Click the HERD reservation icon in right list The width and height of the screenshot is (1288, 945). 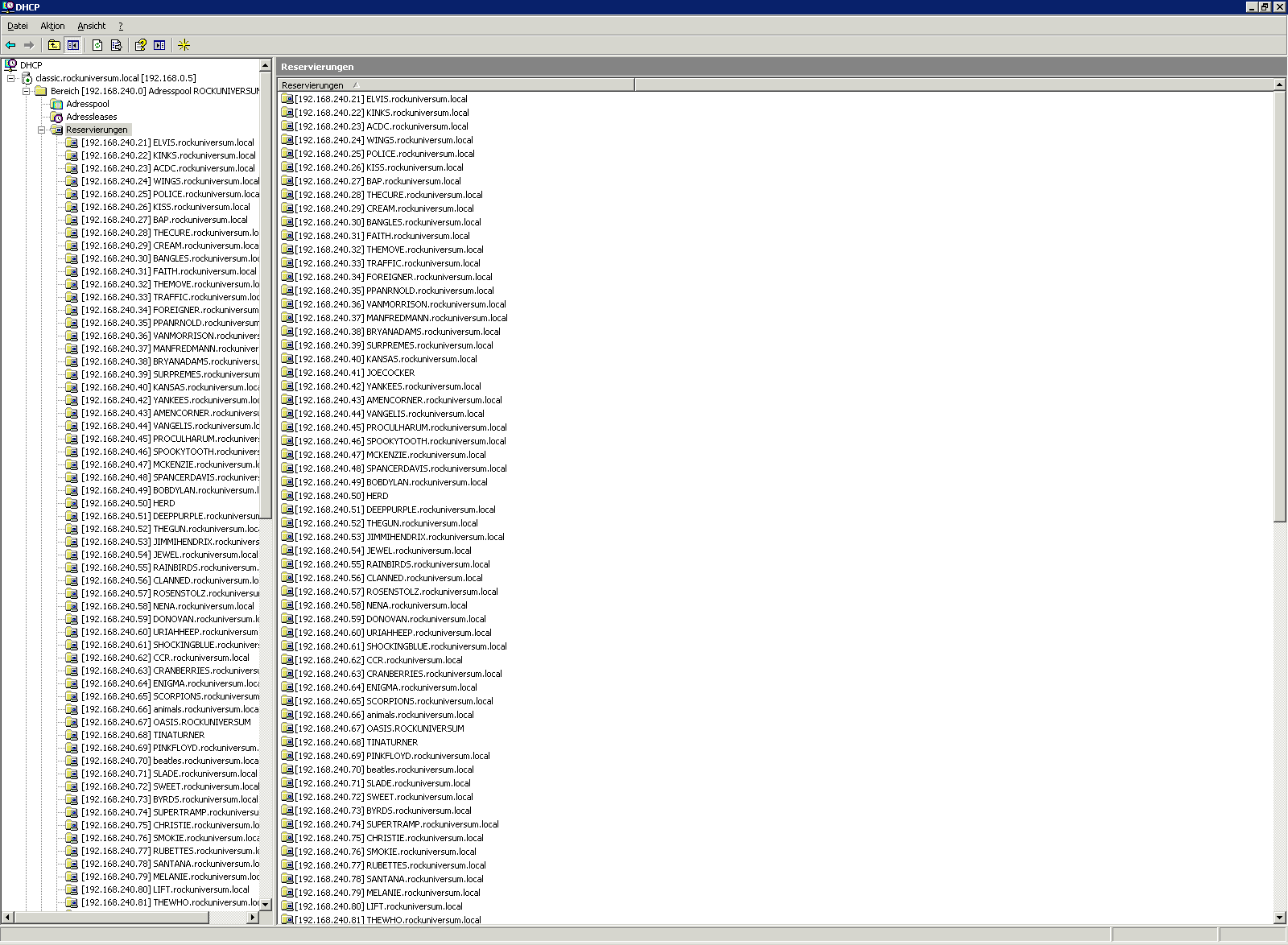(287, 496)
